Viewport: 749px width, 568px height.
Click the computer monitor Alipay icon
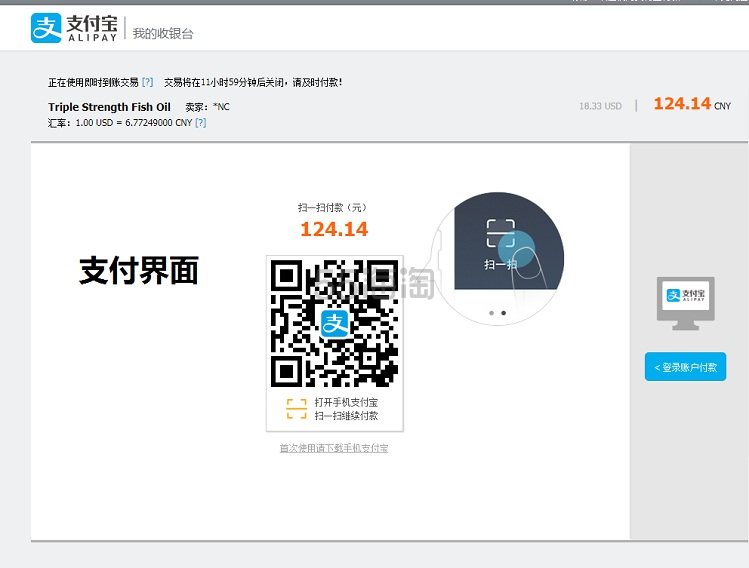[685, 303]
